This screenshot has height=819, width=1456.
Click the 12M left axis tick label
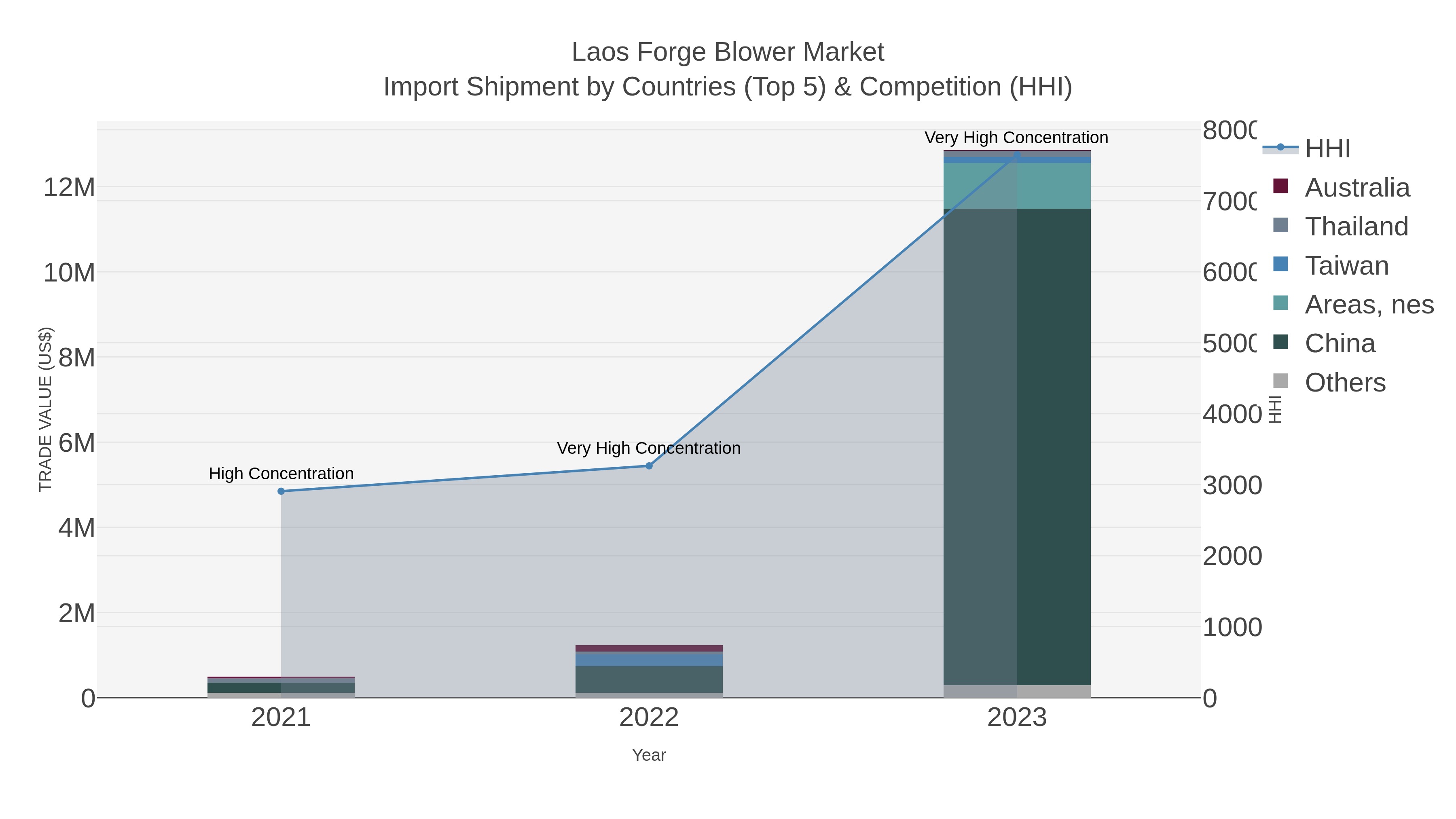point(70,187)
